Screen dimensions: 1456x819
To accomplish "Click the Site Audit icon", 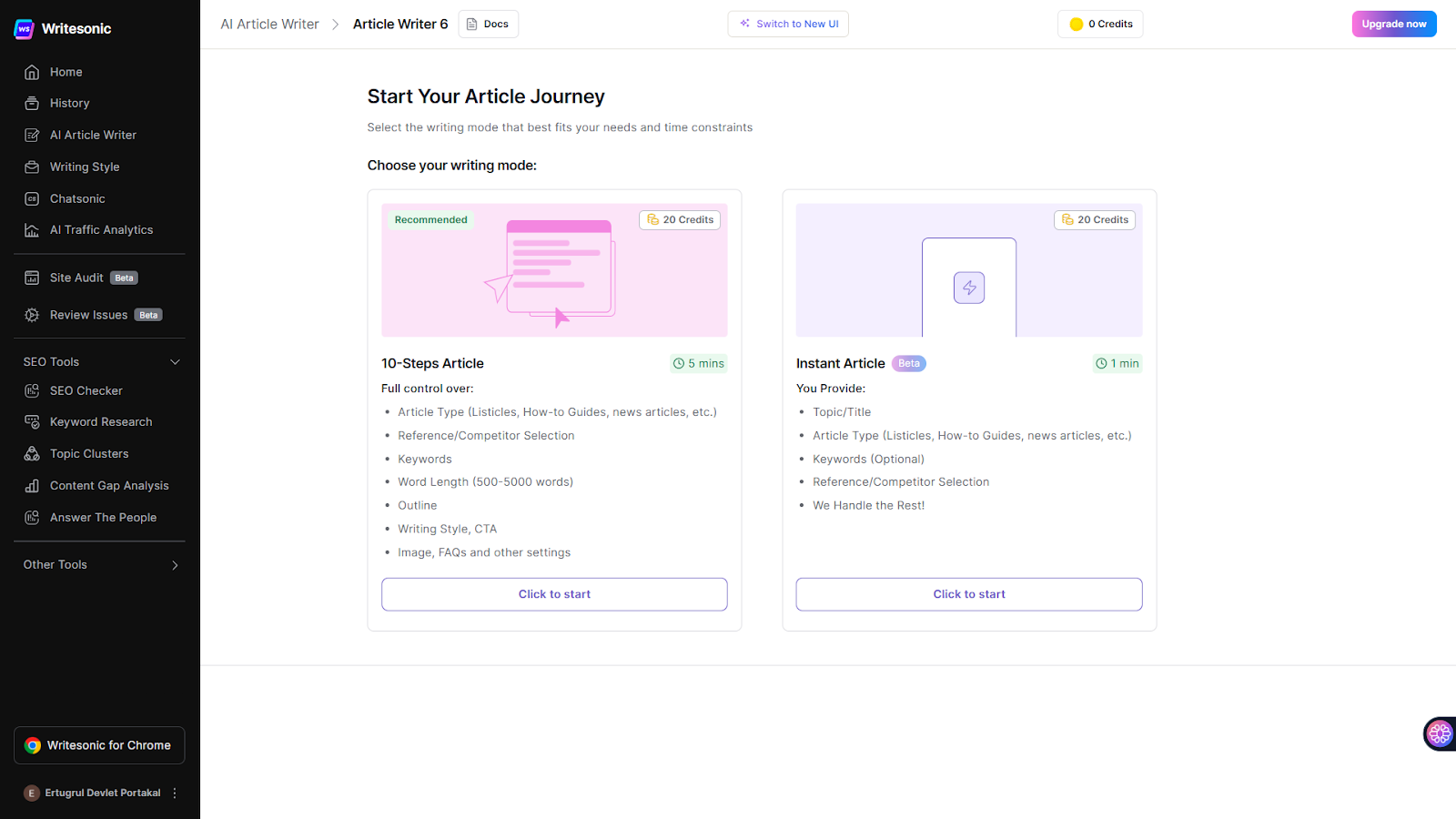I will coord(32,278).
